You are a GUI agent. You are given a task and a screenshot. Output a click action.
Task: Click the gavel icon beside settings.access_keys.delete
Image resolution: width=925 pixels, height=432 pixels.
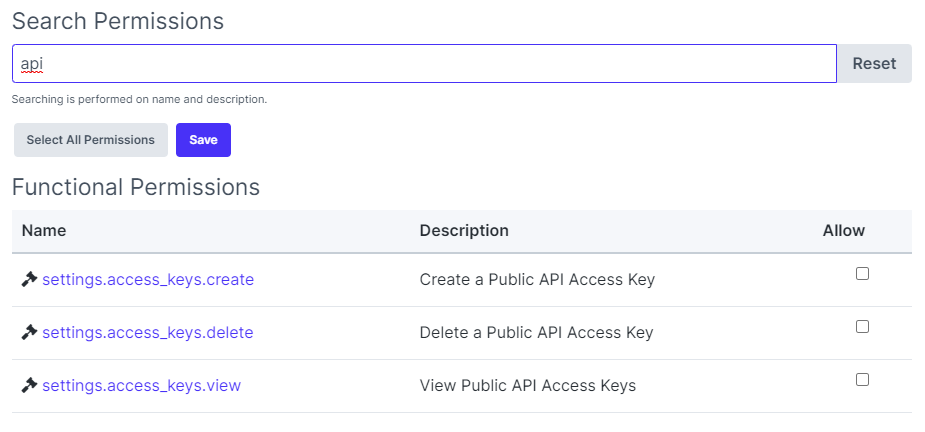29,333
